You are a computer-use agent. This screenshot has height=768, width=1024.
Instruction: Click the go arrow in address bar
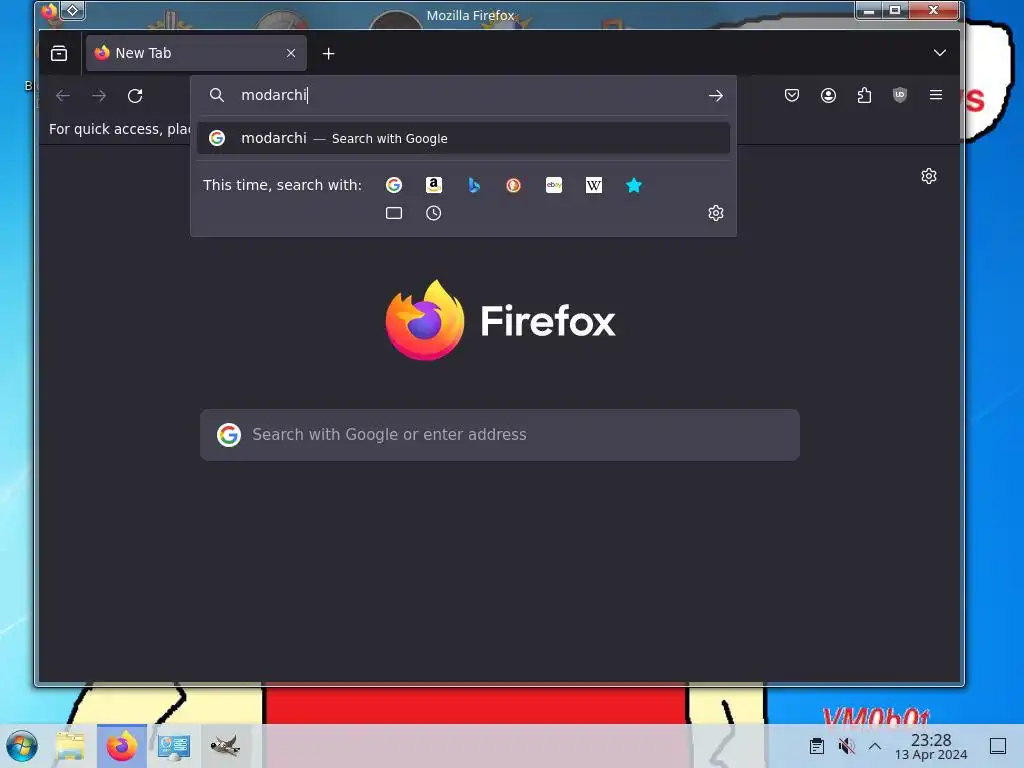(x=716, y=96)
